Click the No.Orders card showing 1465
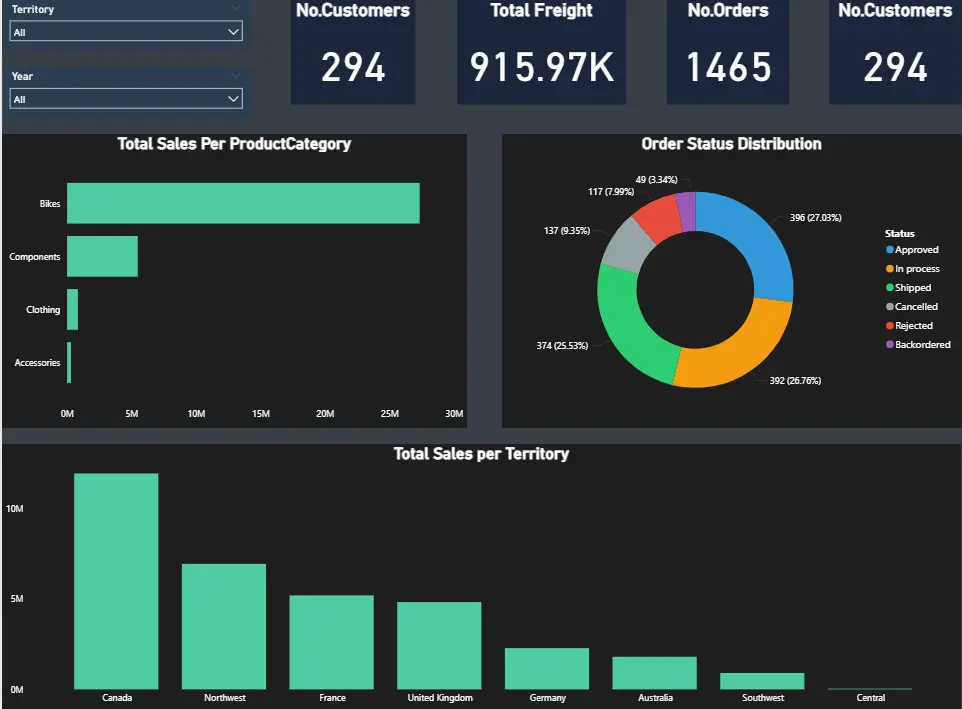Screen dimensions: 962x709 click(x=727, y=55)
